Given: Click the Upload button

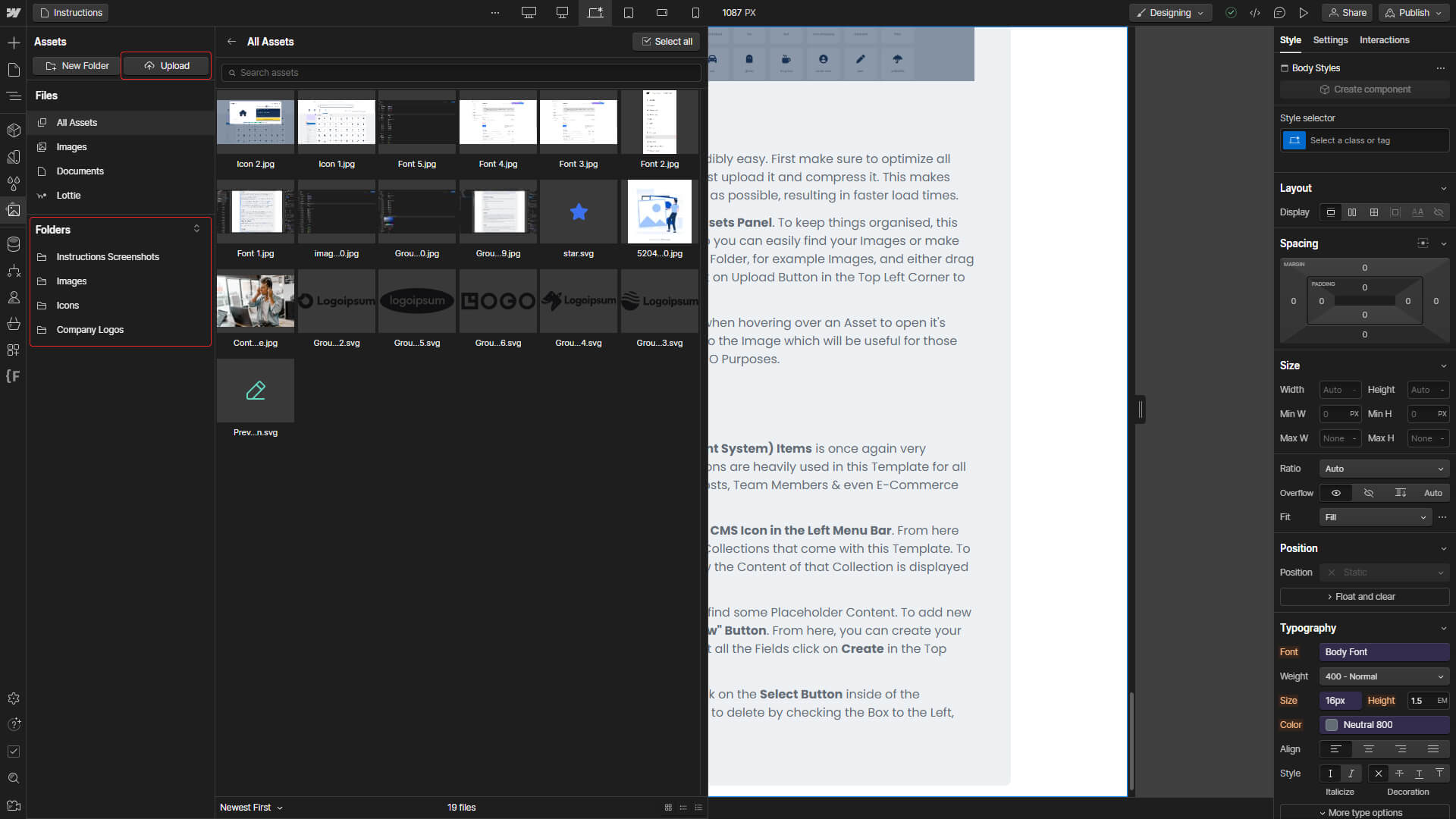Looking at the screenshot, I should (x=166, y=66).
